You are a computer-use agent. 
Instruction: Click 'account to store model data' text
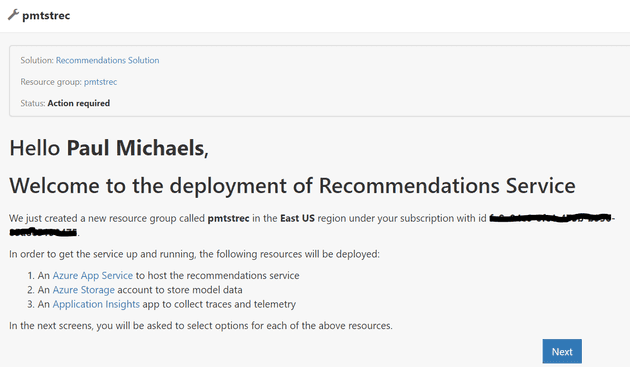[x=180, y=290]
